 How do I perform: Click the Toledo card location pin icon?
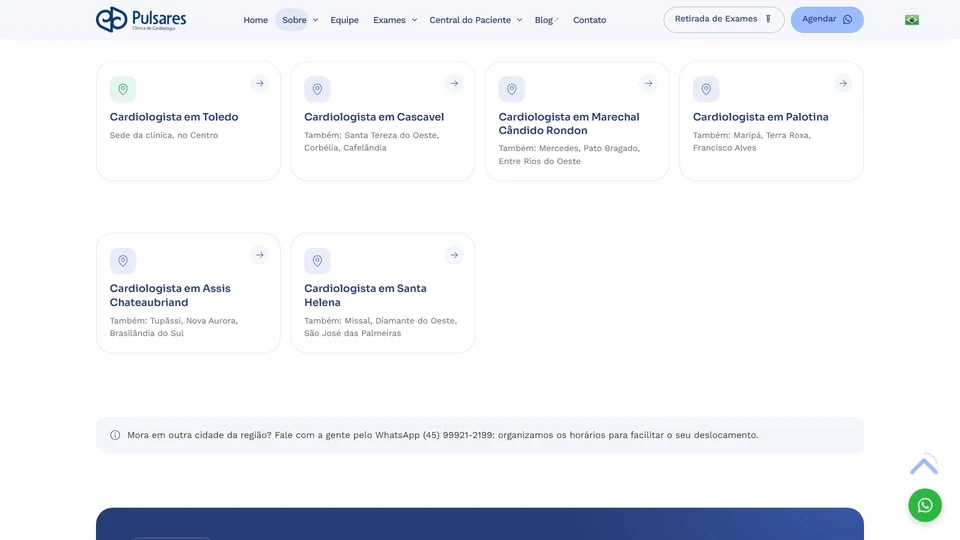(x=123, y=89)
